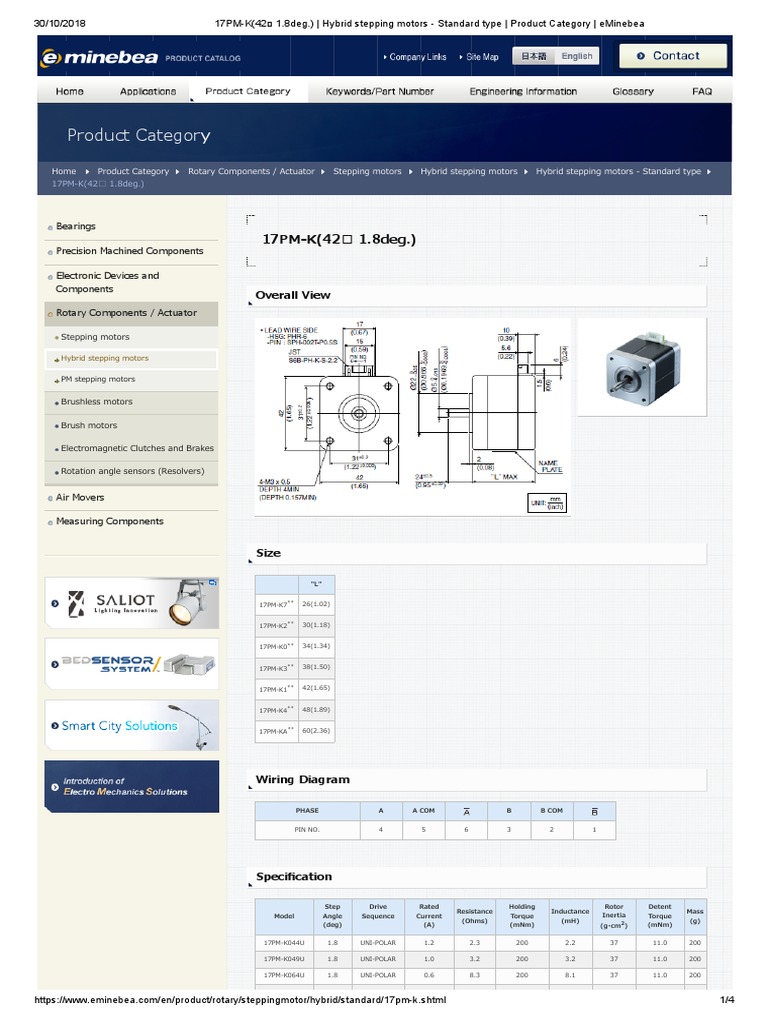
Task: Go to the Home tab
Action: [70, 91]
